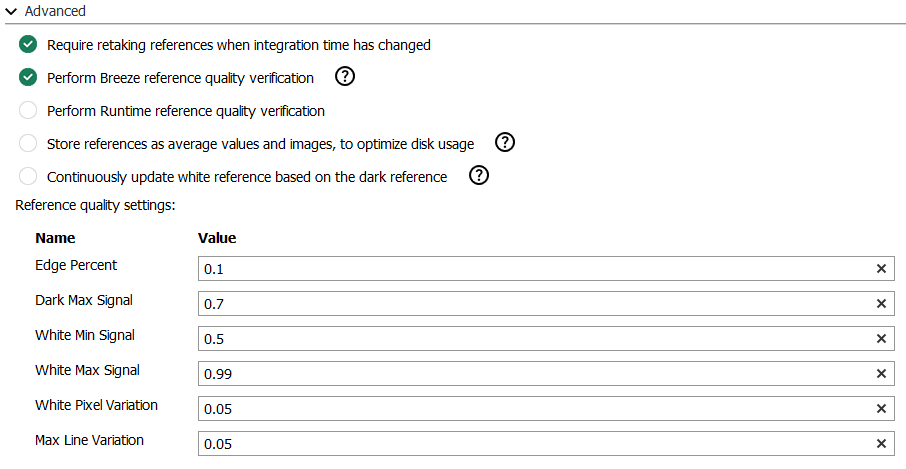Screen dimensions: 906x469
Task: Show help for storing references as averages
Action: click(x=505, y=143)
